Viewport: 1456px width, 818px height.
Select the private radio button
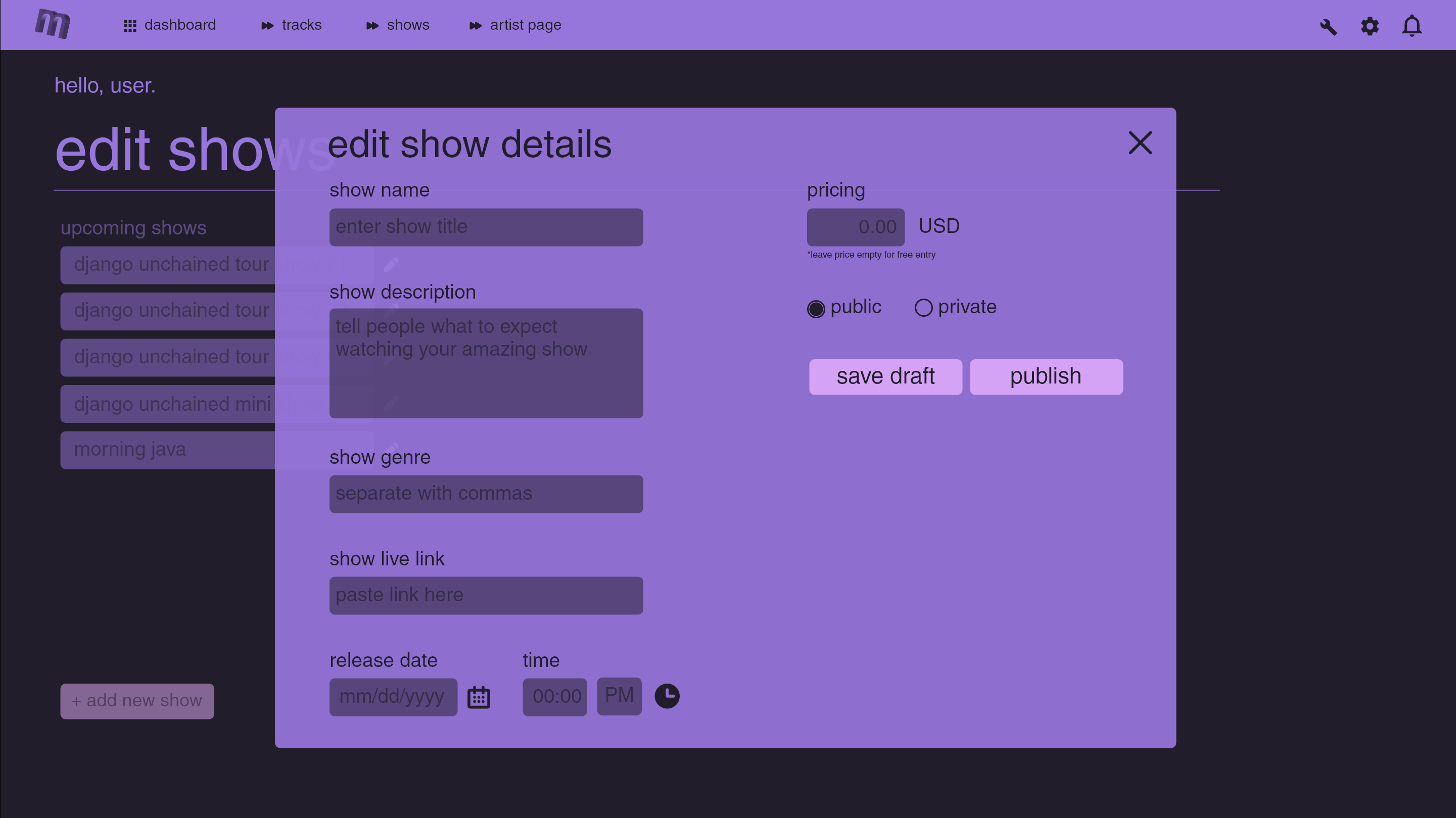tap(923, 308)
